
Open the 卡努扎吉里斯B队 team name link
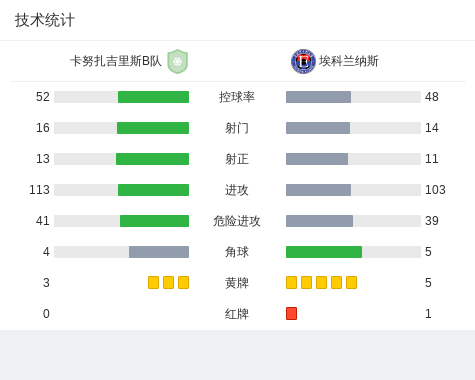coord(116,61)
